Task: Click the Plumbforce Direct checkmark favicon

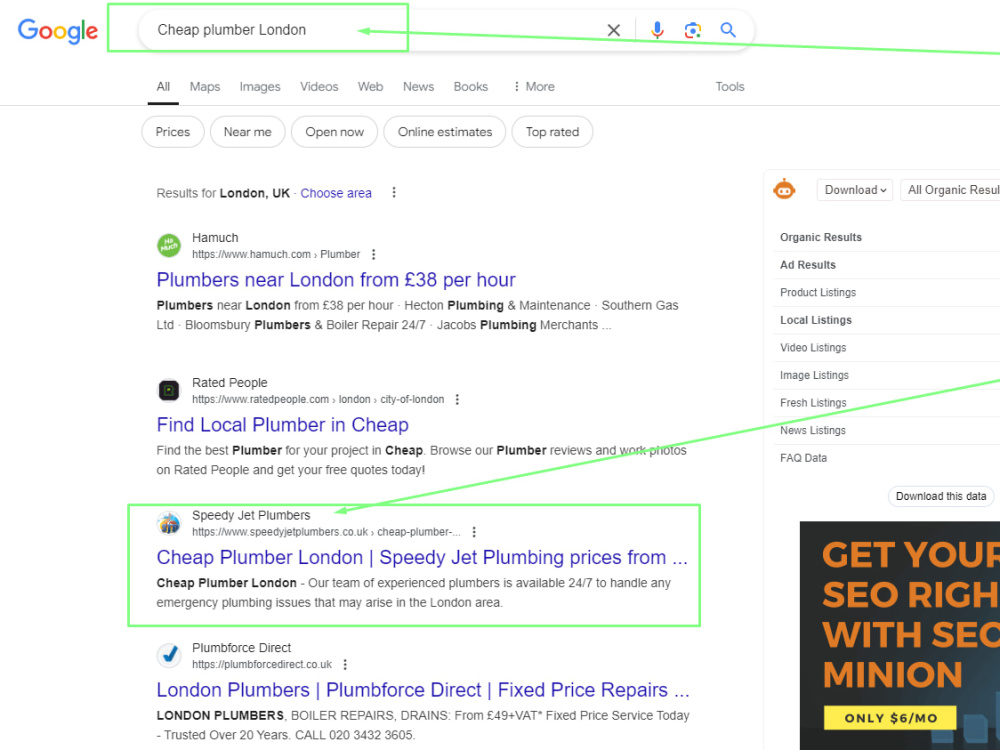Action: 169,655
